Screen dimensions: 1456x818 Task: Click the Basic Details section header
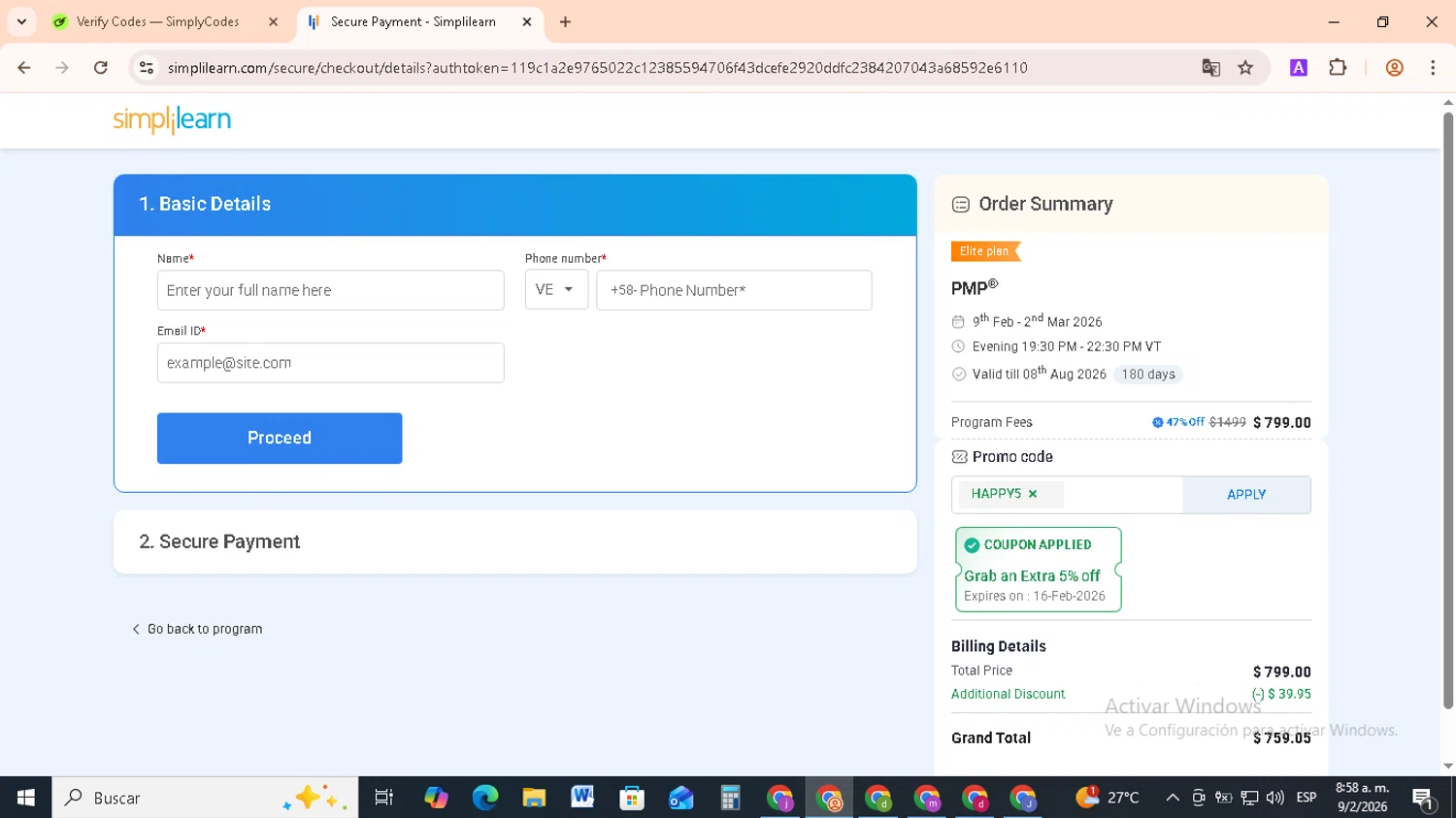pyautogui.click(x=514, y=205)
